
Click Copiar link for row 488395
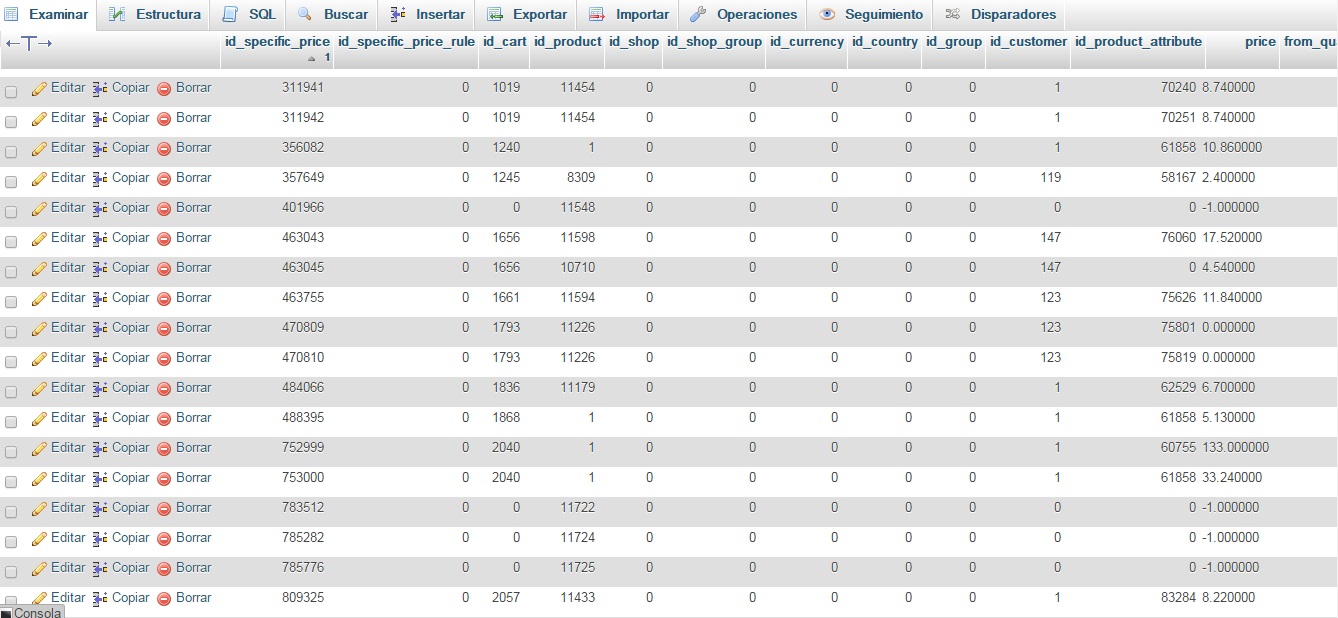[130, 417]
